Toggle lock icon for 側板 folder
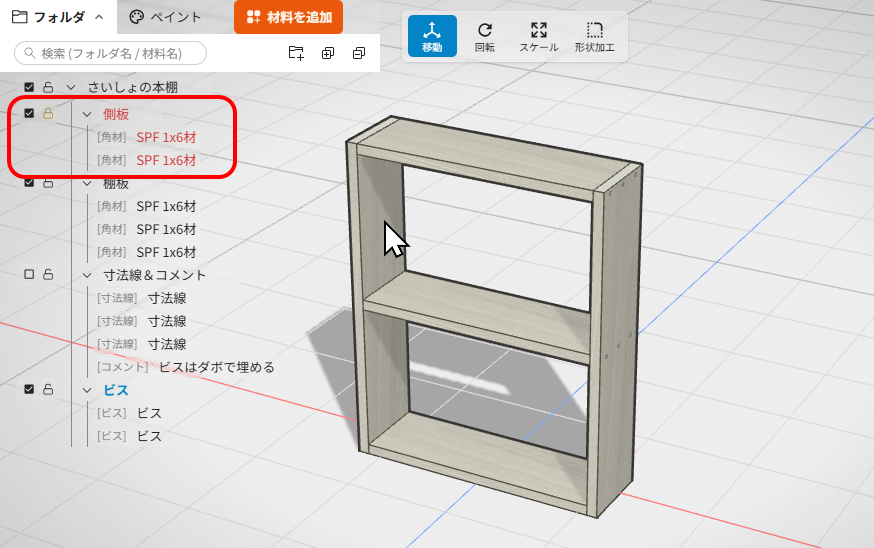Screen dimensions: 874x548 48,114
